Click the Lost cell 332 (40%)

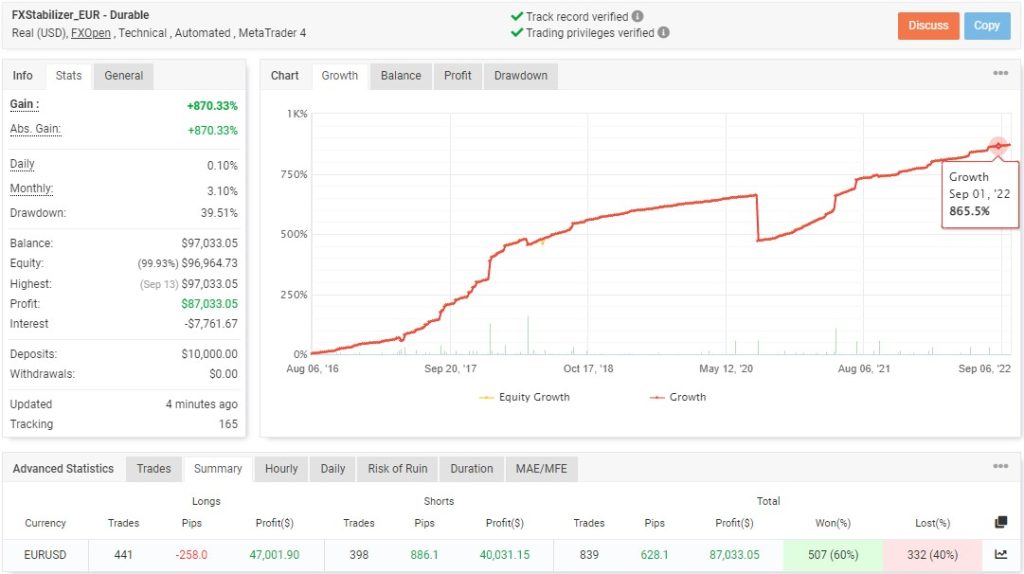click(x=933, y=555)
